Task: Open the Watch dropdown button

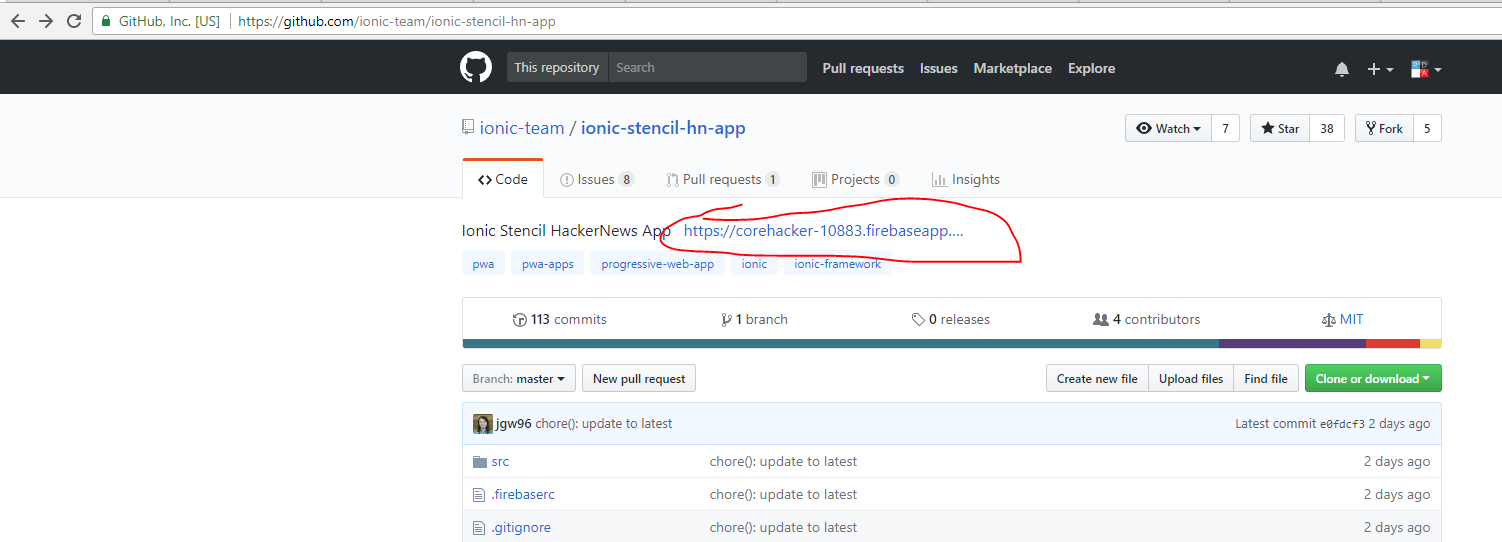Action: click(1168, 128)
